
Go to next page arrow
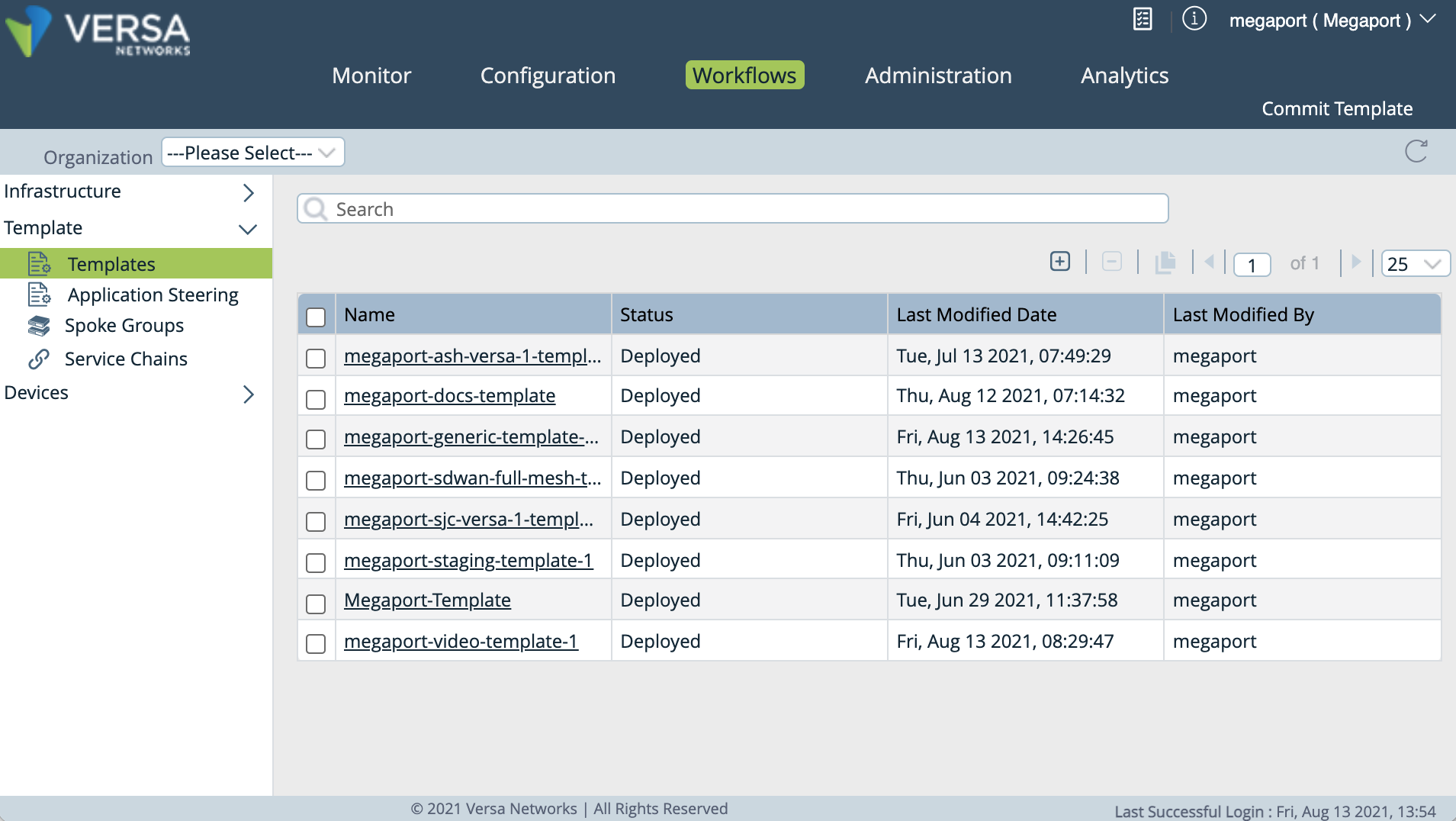tap(1356, 262)
